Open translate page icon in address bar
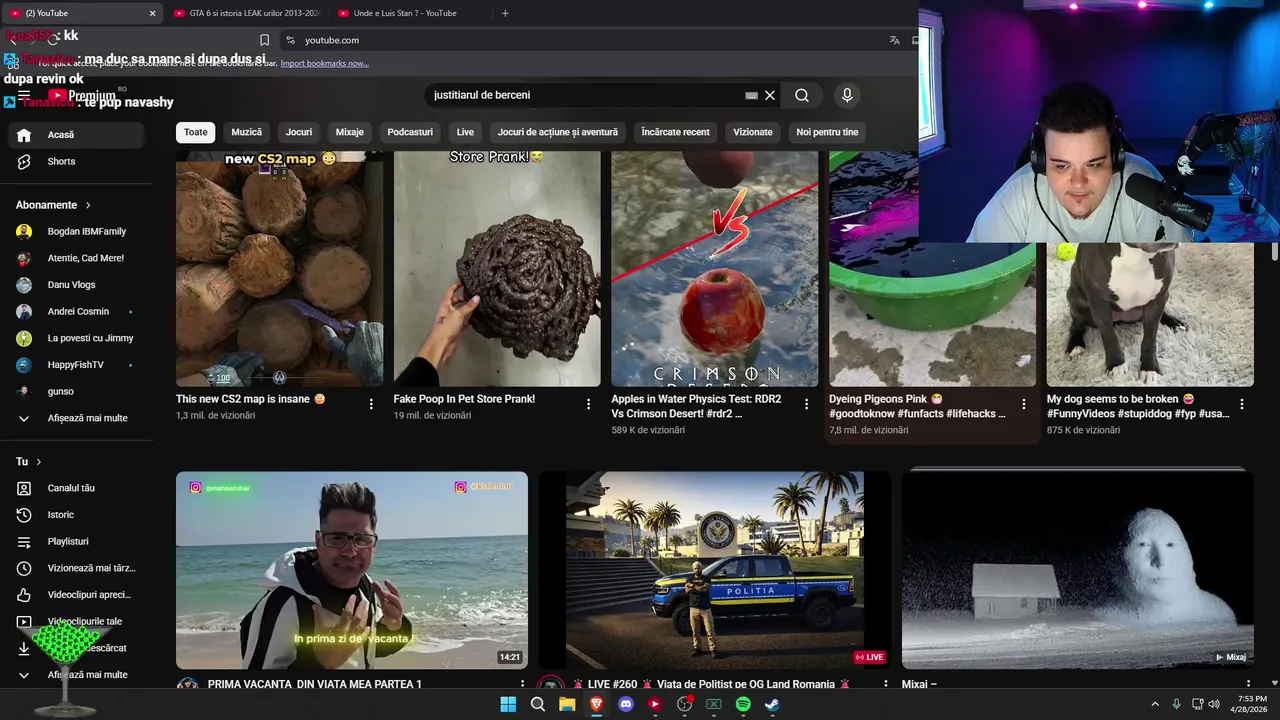 pyautogui.click(x=894, y=40)
